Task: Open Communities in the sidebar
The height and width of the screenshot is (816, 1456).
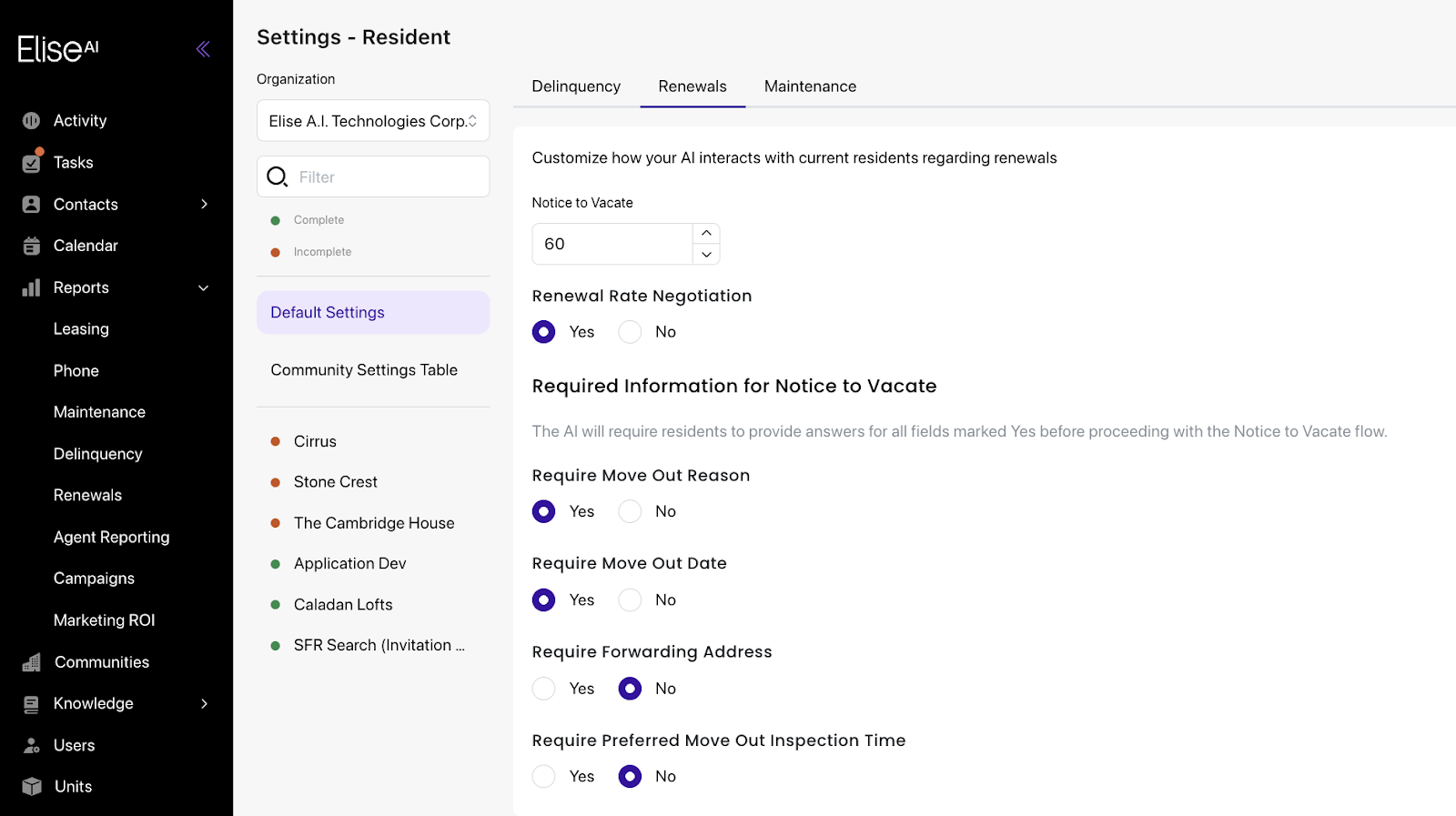Action: 102,662
